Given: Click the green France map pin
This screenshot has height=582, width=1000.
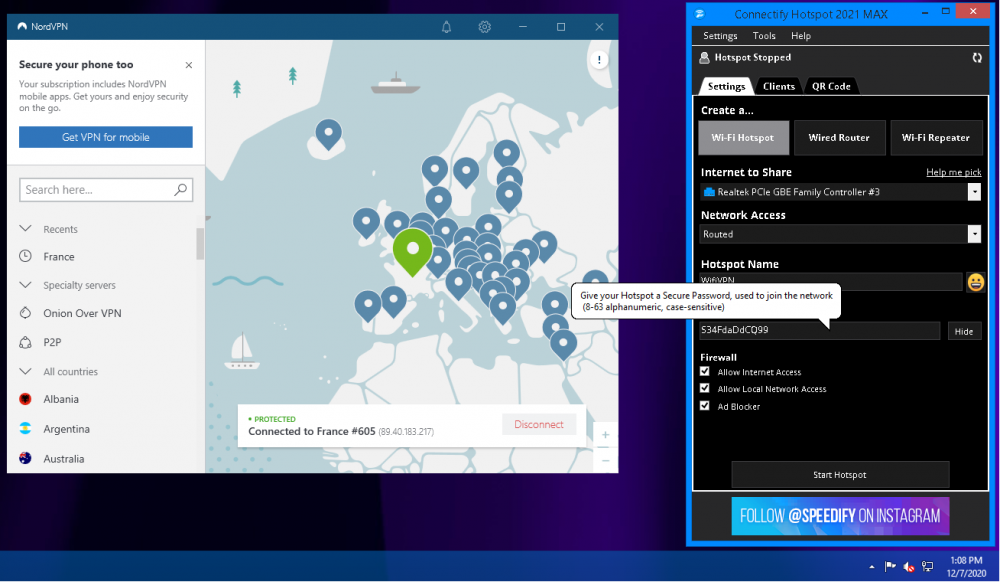Looking at the screenshot, I should pos(412,249).
